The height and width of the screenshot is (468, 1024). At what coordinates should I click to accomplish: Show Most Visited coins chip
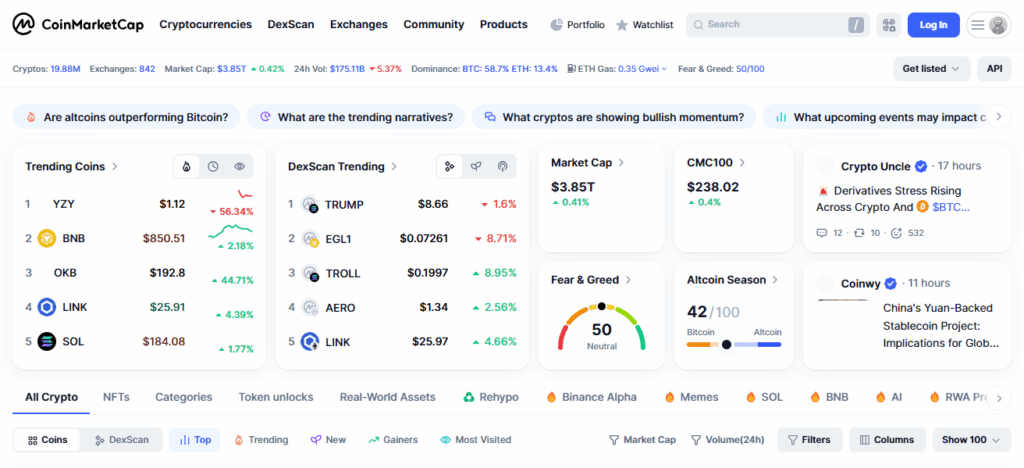click(x=475, y=440)
